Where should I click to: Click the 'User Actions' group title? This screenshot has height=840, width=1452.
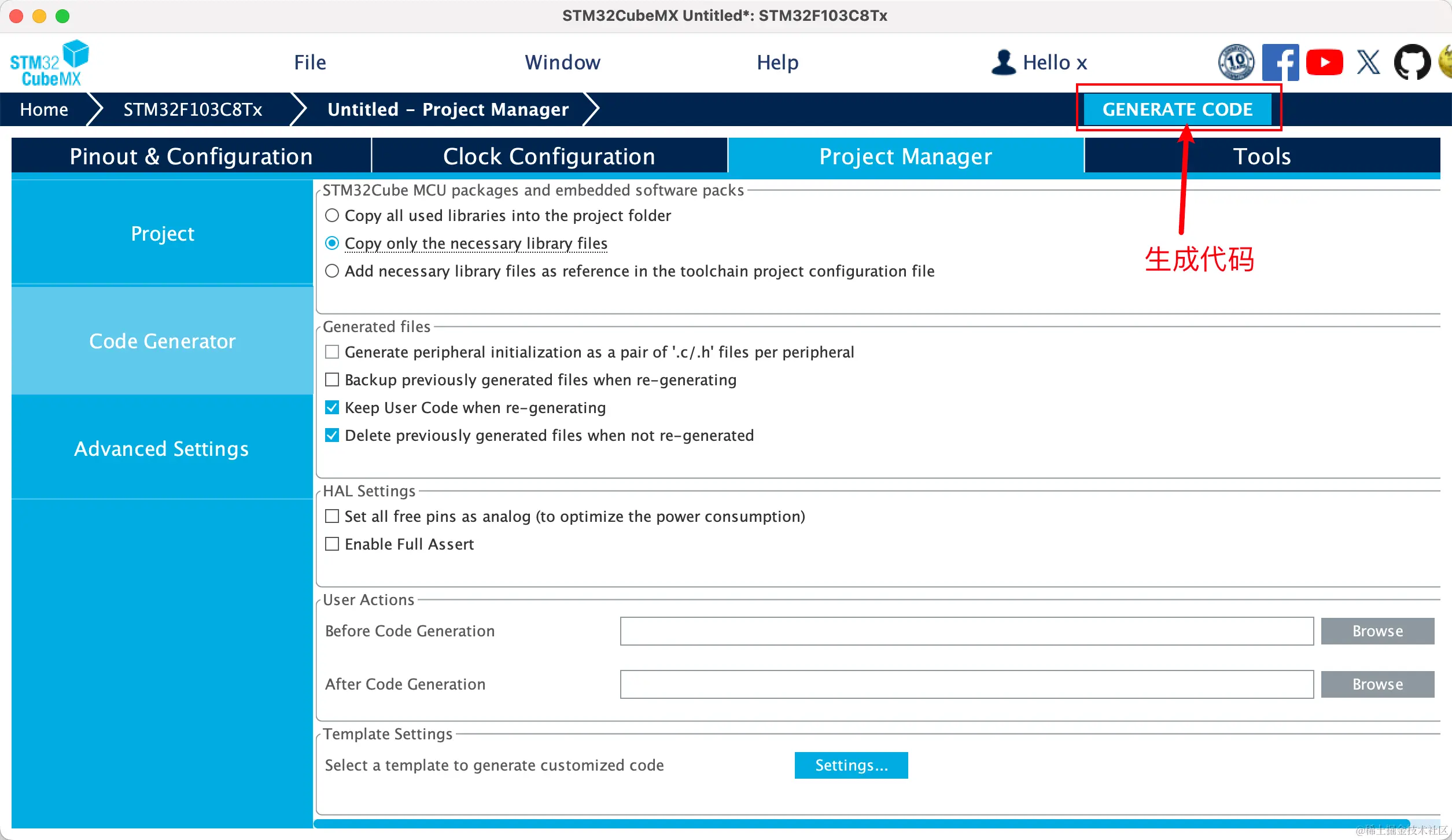coord(368,599)
